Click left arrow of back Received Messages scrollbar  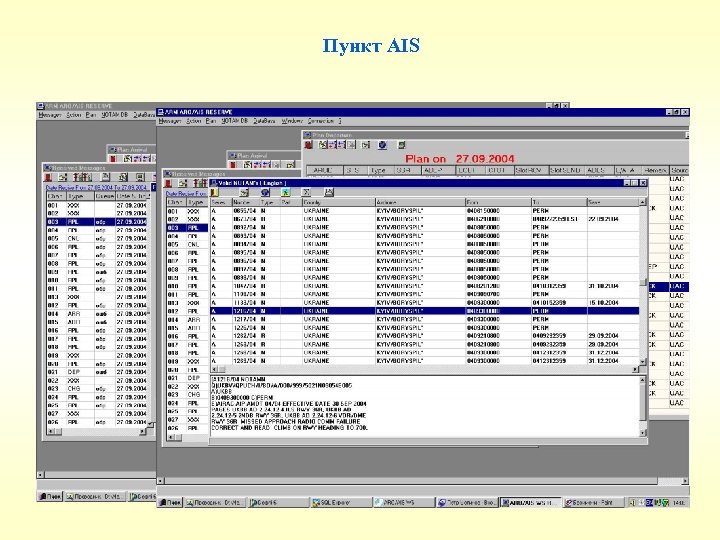pos(51,431)
